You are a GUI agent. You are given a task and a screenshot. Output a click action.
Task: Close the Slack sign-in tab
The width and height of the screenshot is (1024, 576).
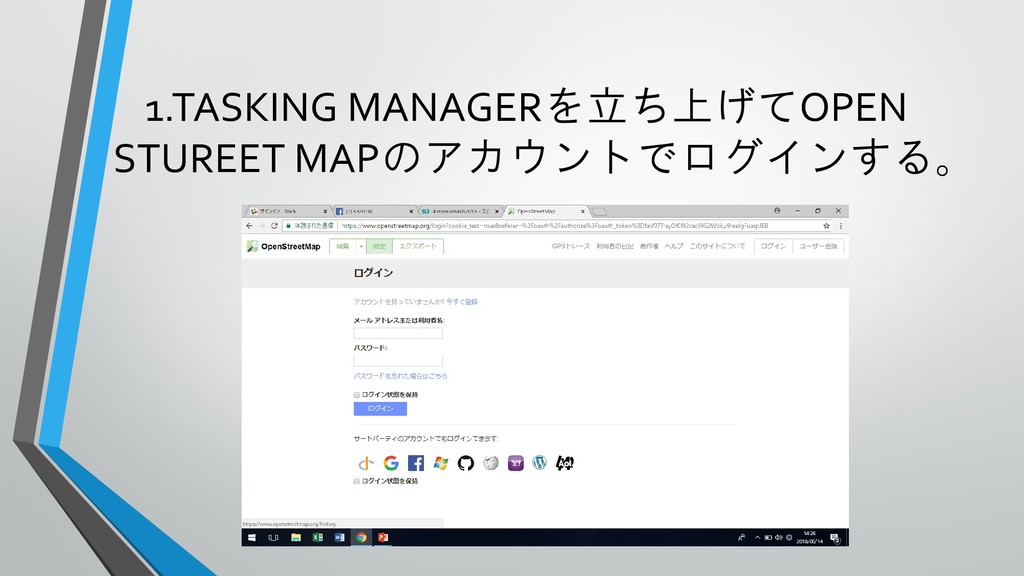[x=325, y=212]
